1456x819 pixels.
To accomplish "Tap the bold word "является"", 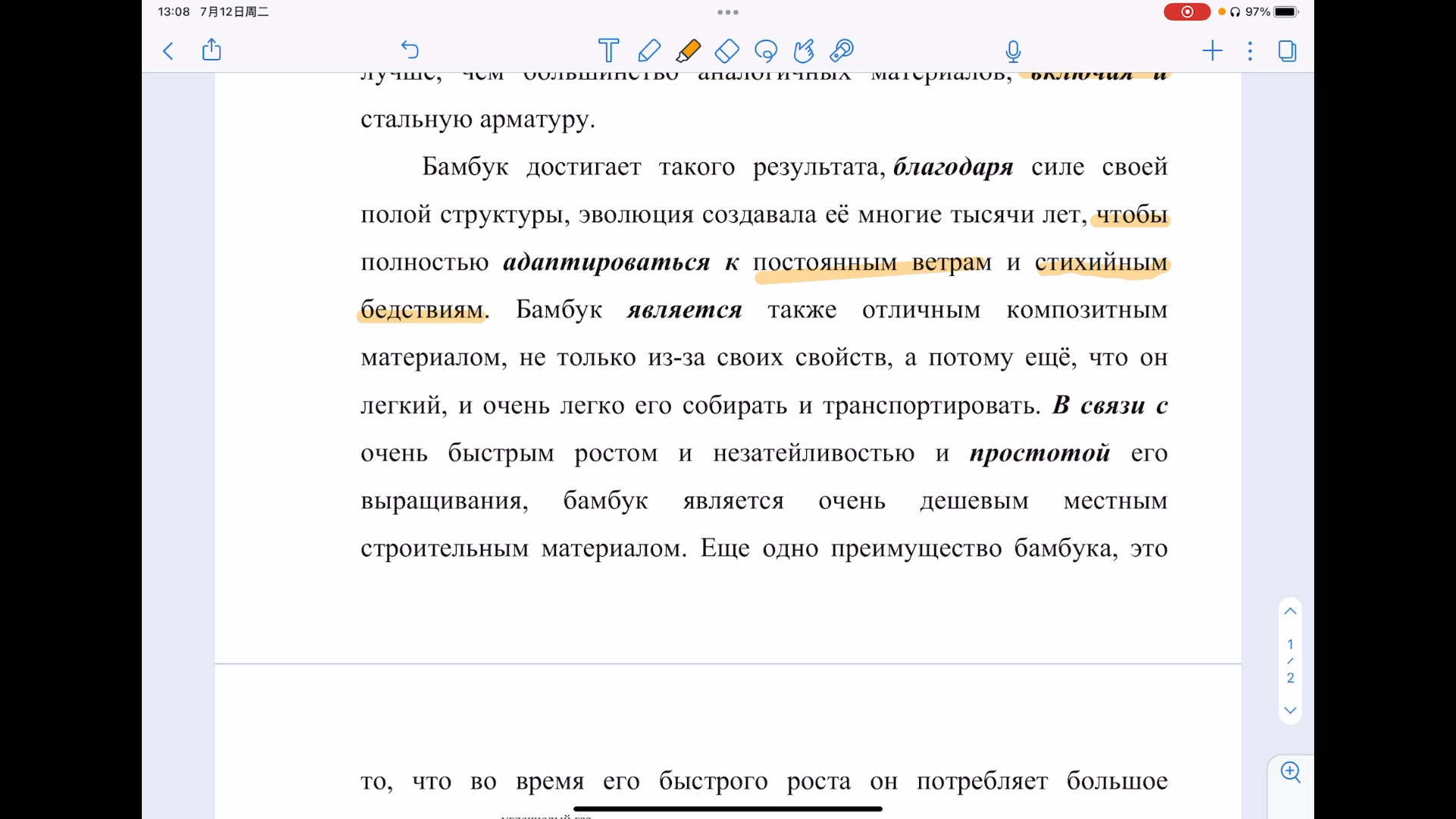I will [x=684, y=310].
